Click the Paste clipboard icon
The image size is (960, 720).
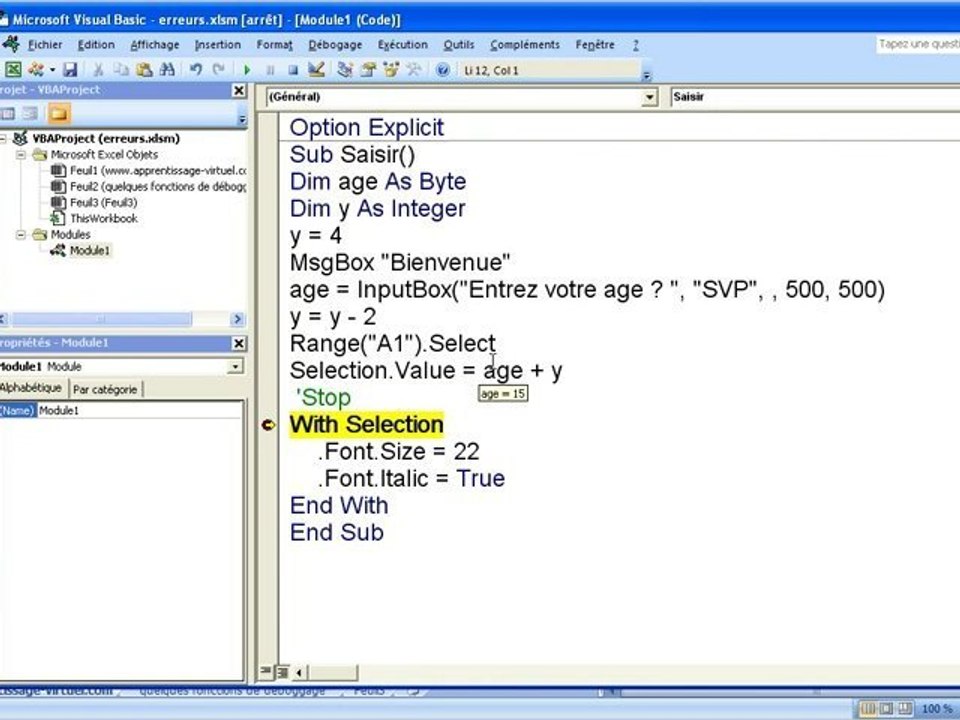pos(144,70)
